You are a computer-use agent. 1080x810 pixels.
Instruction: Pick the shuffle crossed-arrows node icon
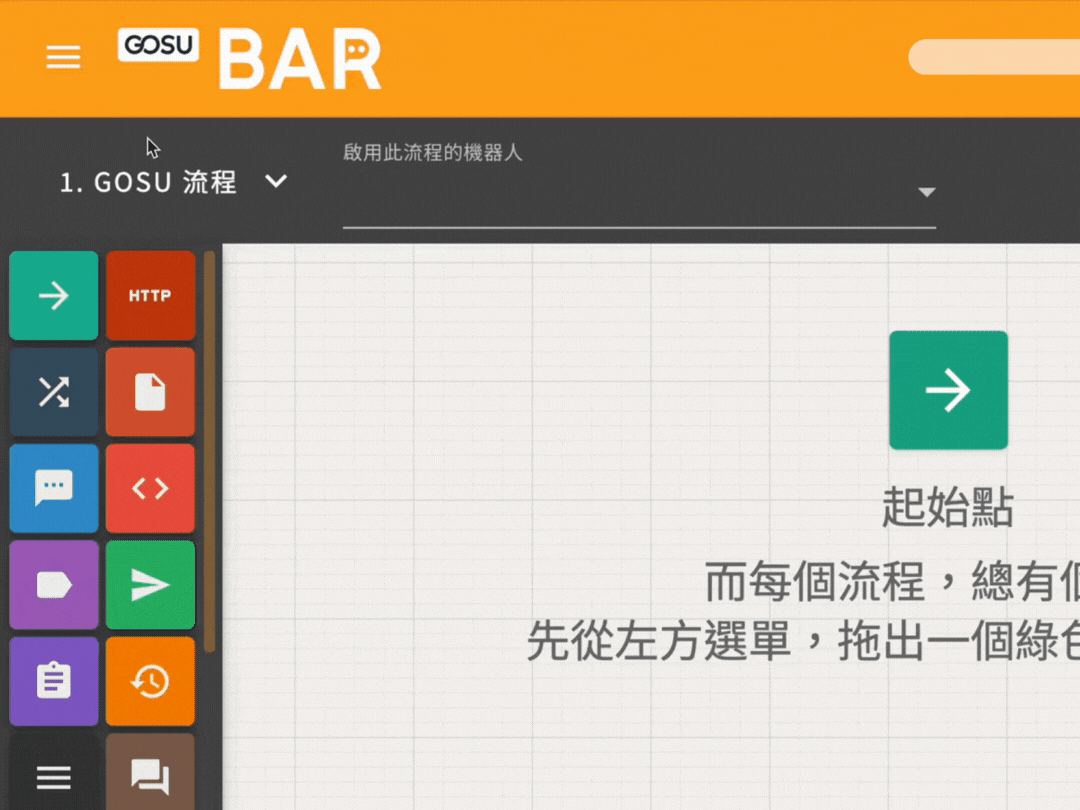(53, 391)
